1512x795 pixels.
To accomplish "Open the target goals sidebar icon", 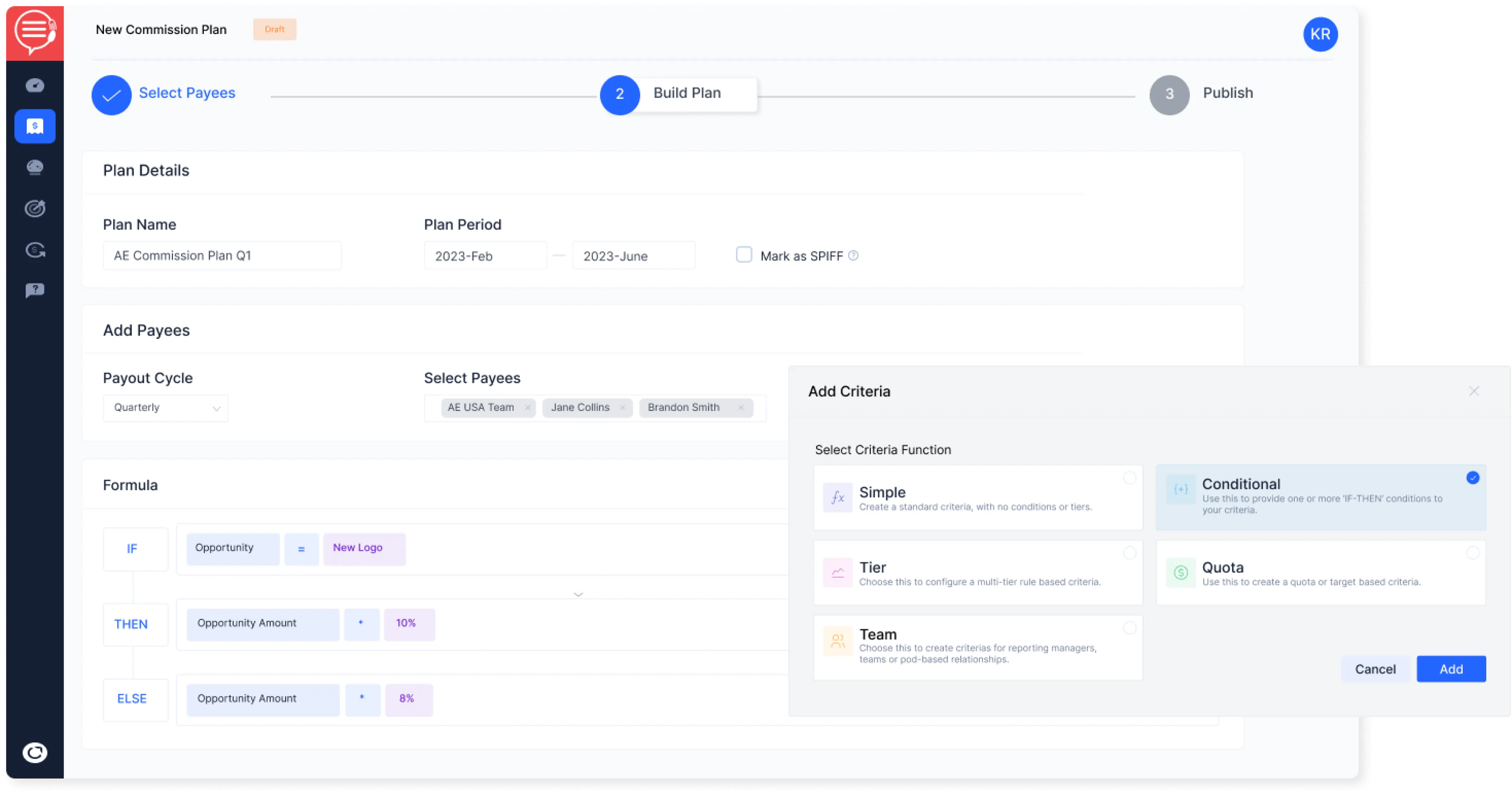I will tap(35, 208).
